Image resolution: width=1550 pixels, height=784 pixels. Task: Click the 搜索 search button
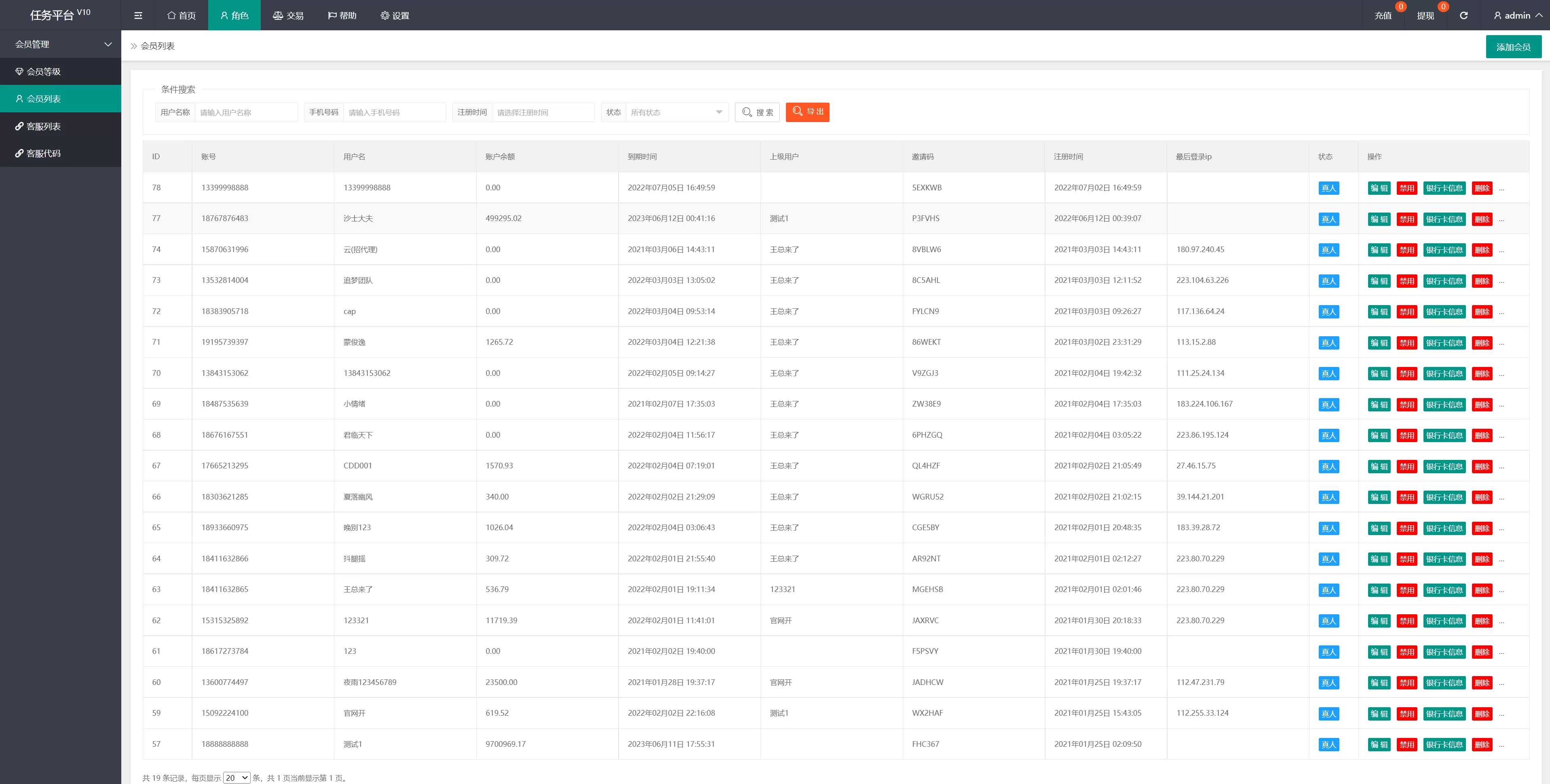[x=757, y=112]
